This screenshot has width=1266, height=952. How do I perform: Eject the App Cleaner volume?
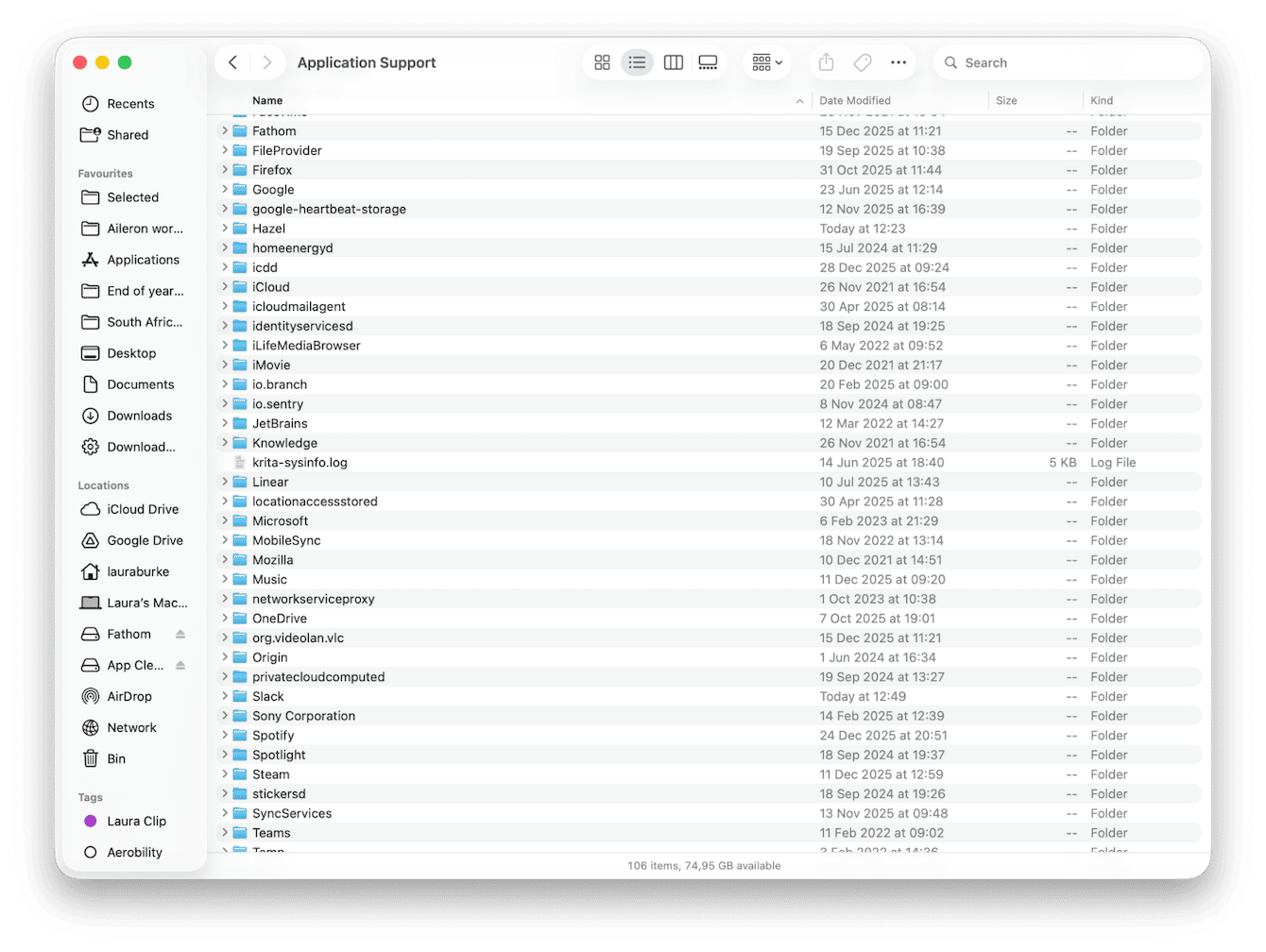pos(180,665)
